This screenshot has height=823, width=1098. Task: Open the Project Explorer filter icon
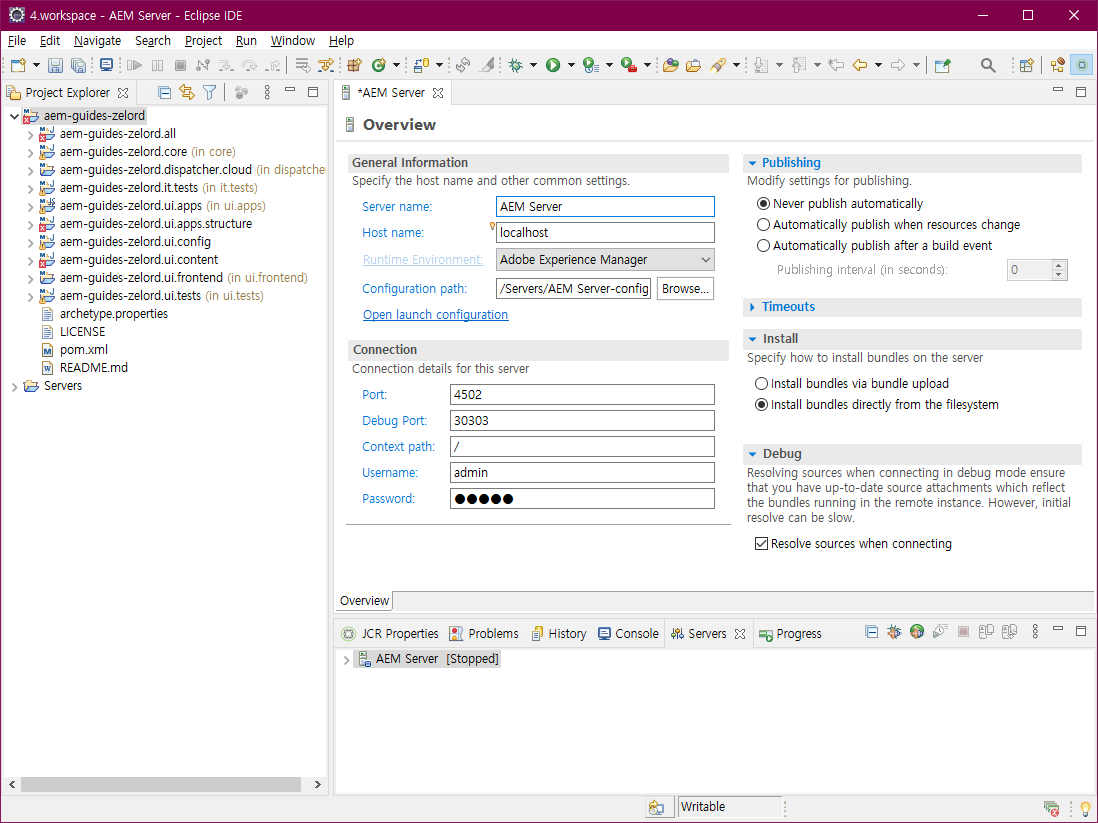209,92
